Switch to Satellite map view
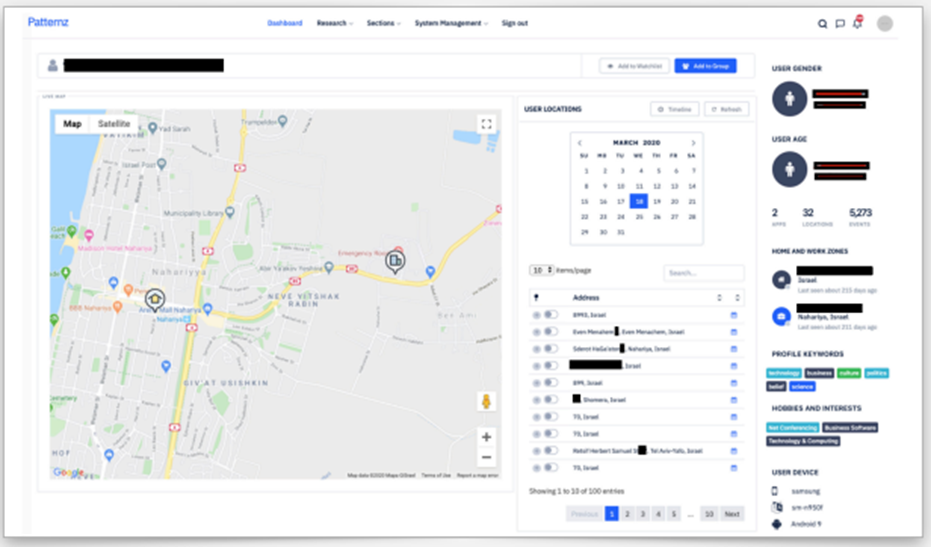The image size is (931, 547). (113, 124)
